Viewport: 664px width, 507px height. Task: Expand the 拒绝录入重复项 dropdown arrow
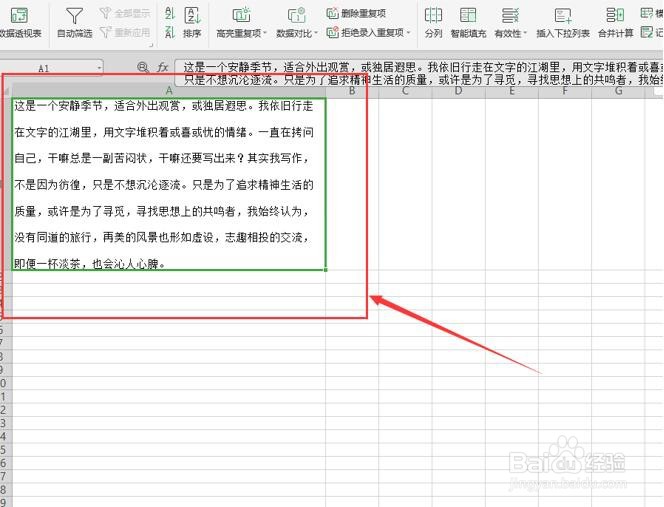409,32
